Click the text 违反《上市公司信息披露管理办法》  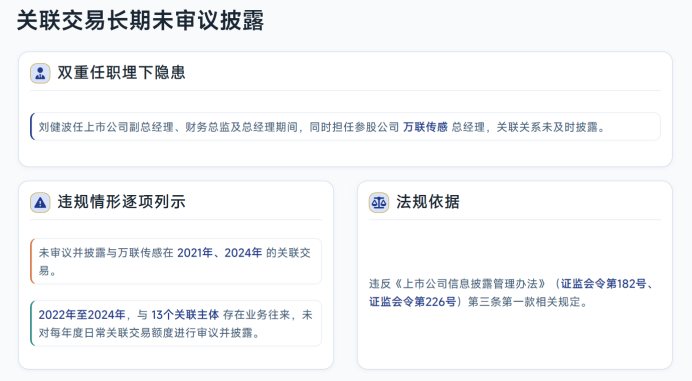(x=458, y=284)
